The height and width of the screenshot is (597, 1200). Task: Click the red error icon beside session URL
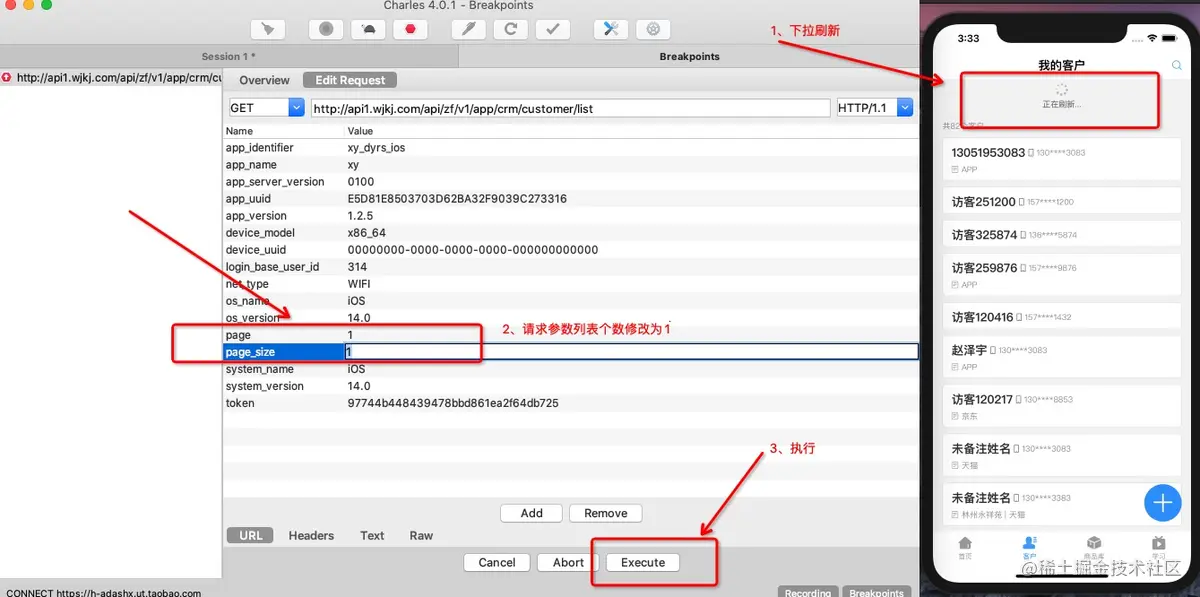[x=7, y=77]
